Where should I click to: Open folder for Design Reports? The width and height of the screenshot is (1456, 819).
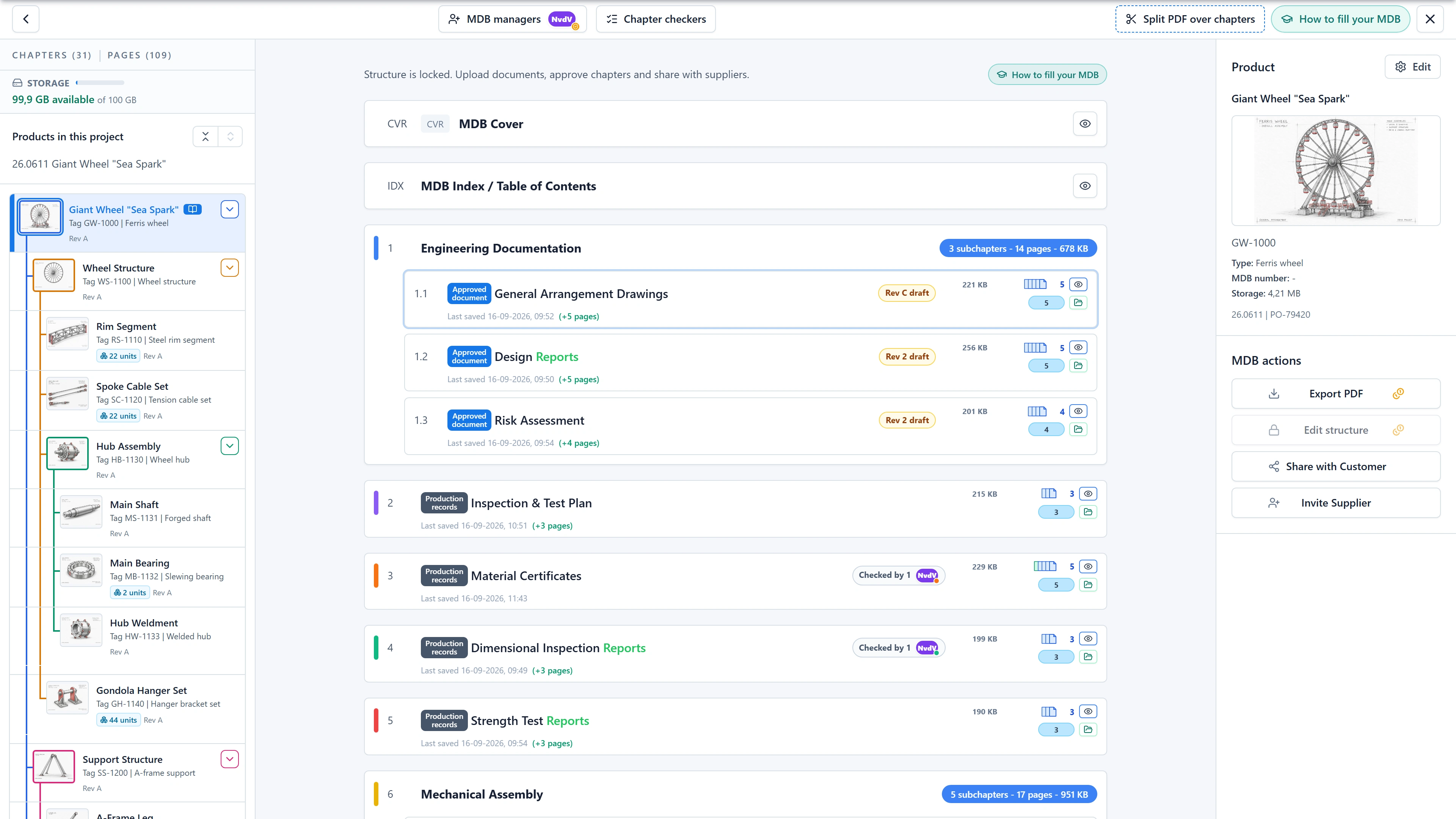click(1078, 366)
